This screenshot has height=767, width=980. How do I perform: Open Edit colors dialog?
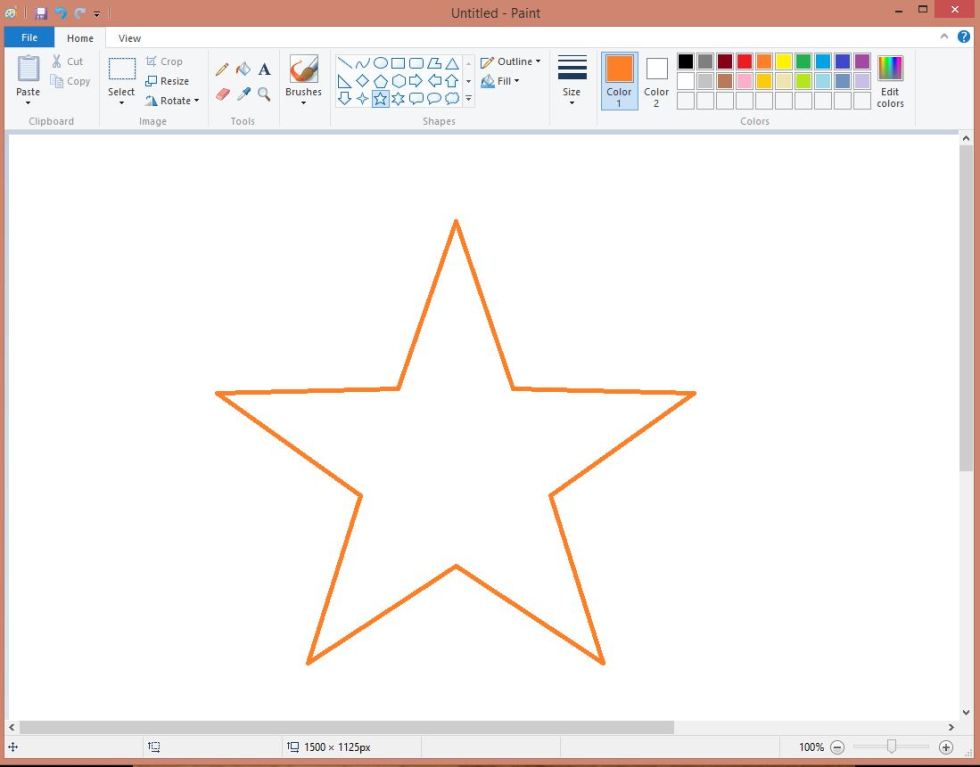[x=889, y=81]
